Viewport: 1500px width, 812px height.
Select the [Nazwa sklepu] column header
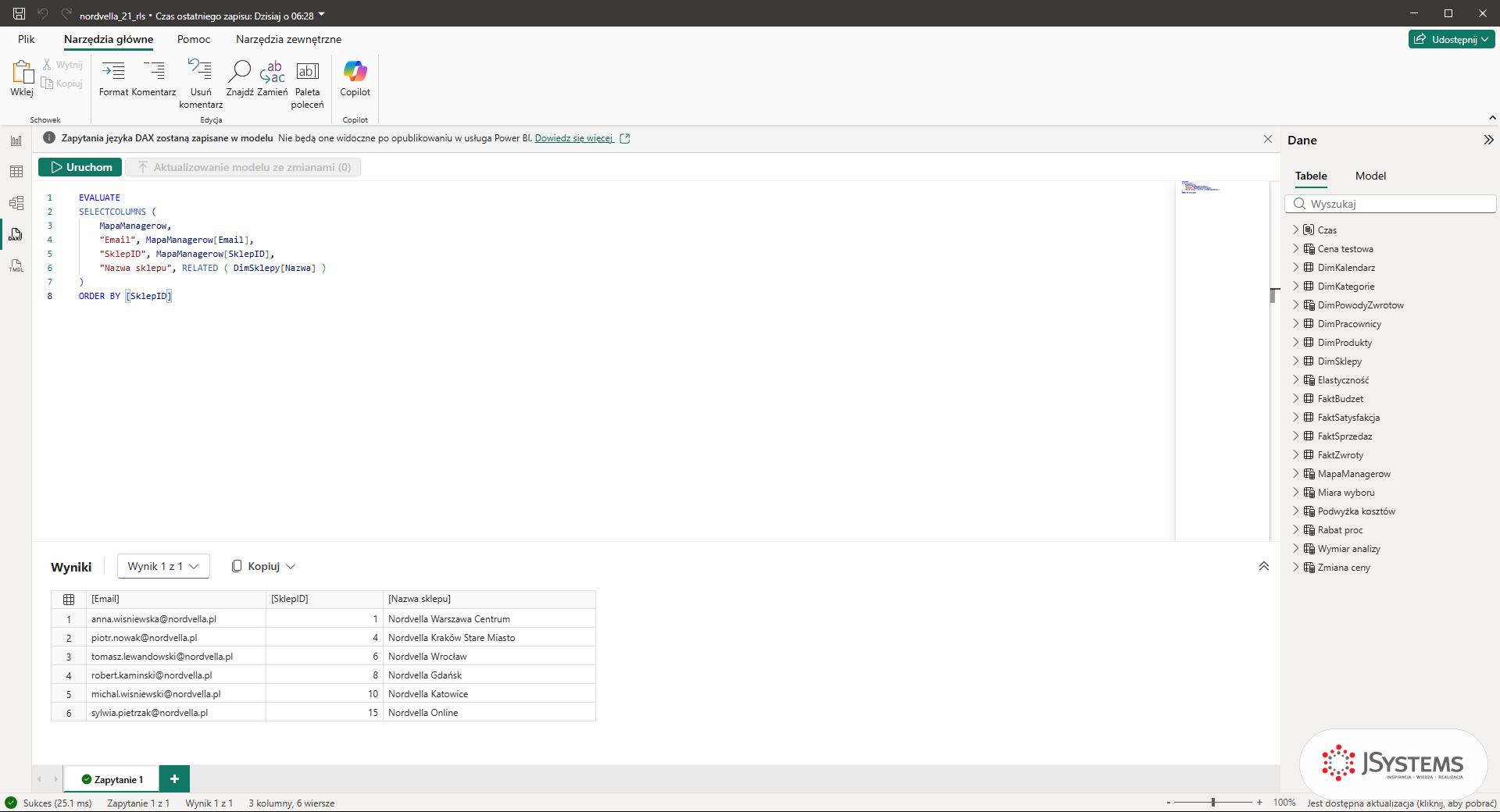[489, 599]
